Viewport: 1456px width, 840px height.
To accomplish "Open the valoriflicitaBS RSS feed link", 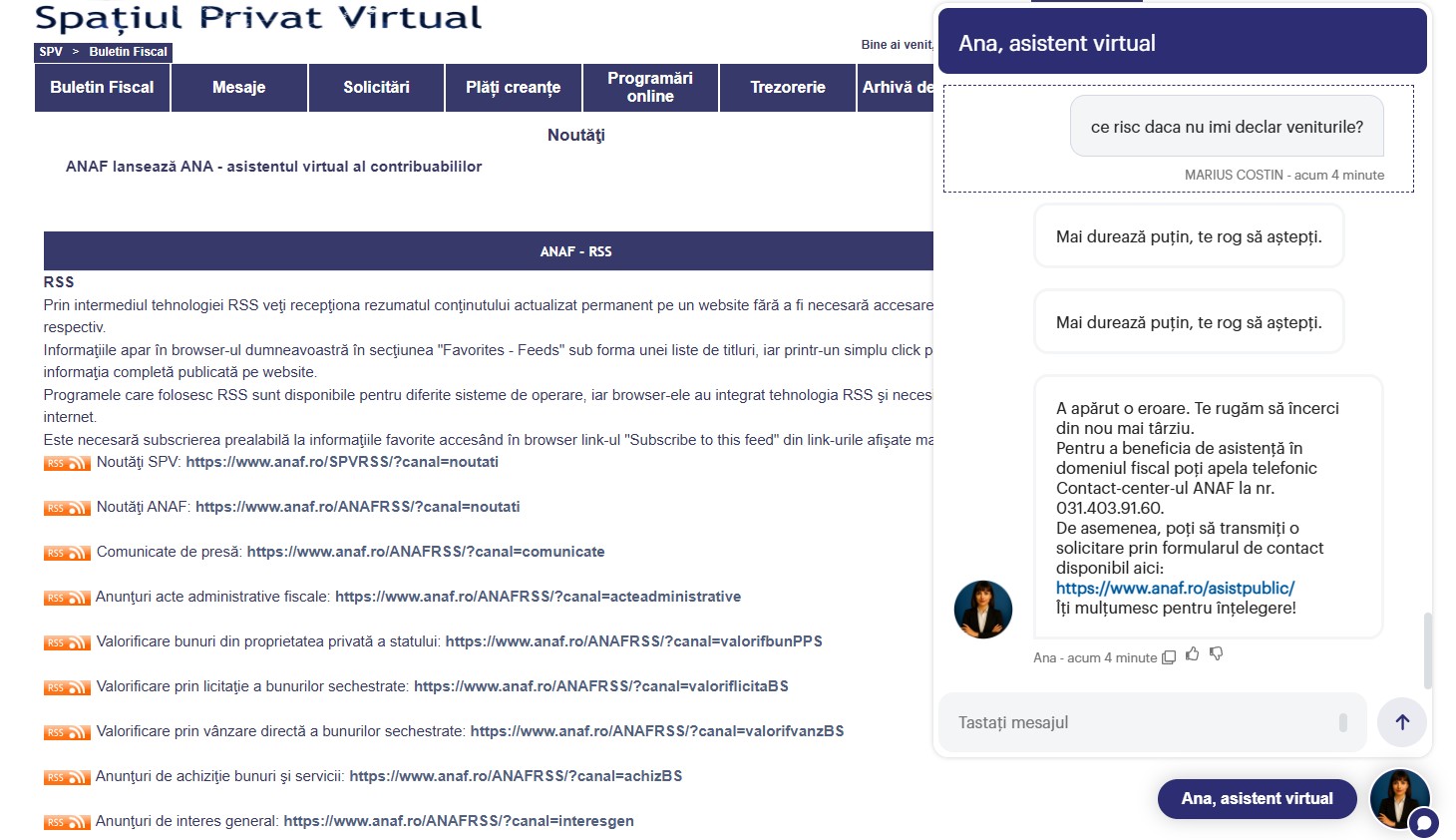I will (601, 686).
